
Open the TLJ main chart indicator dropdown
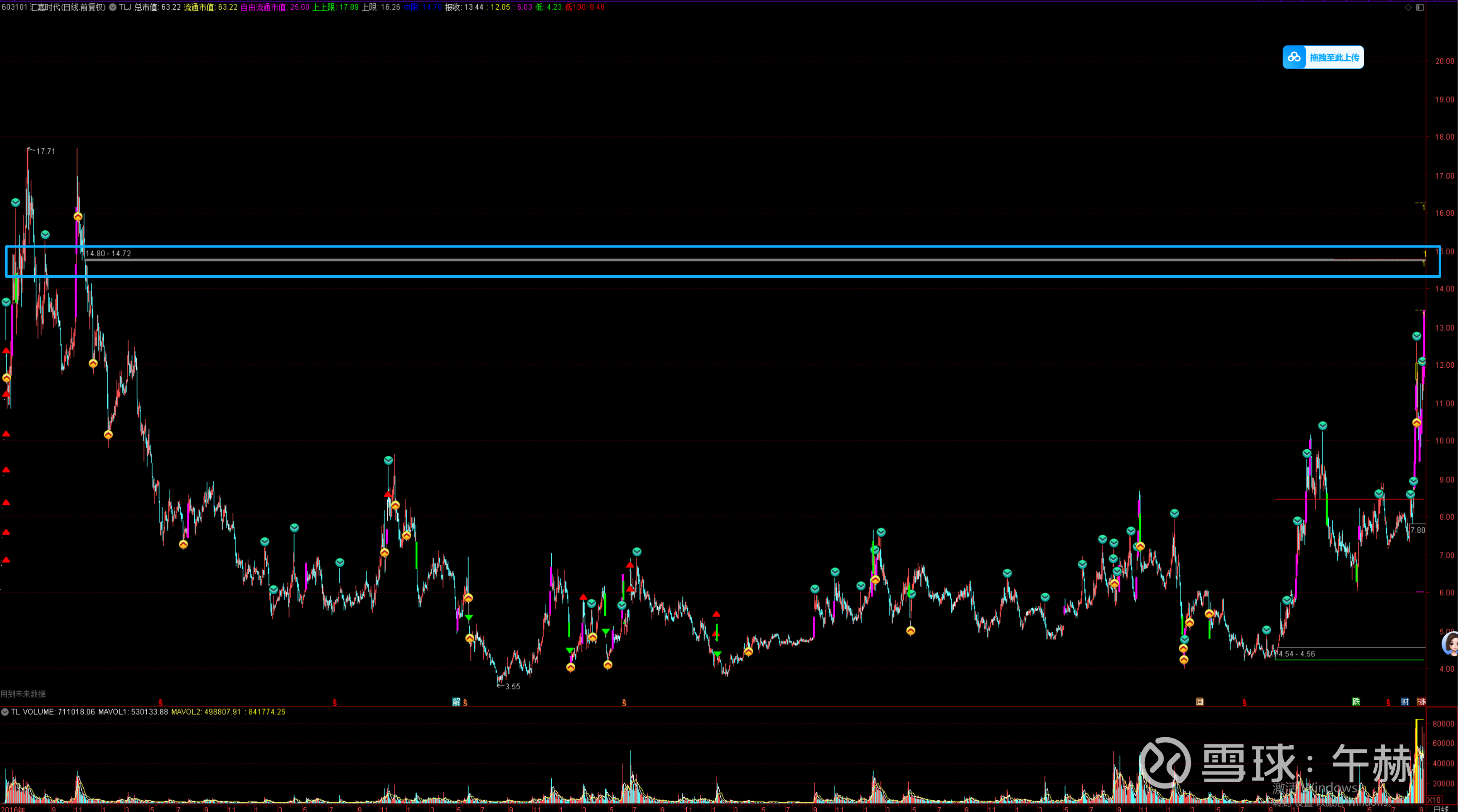[x=113, y=8]
